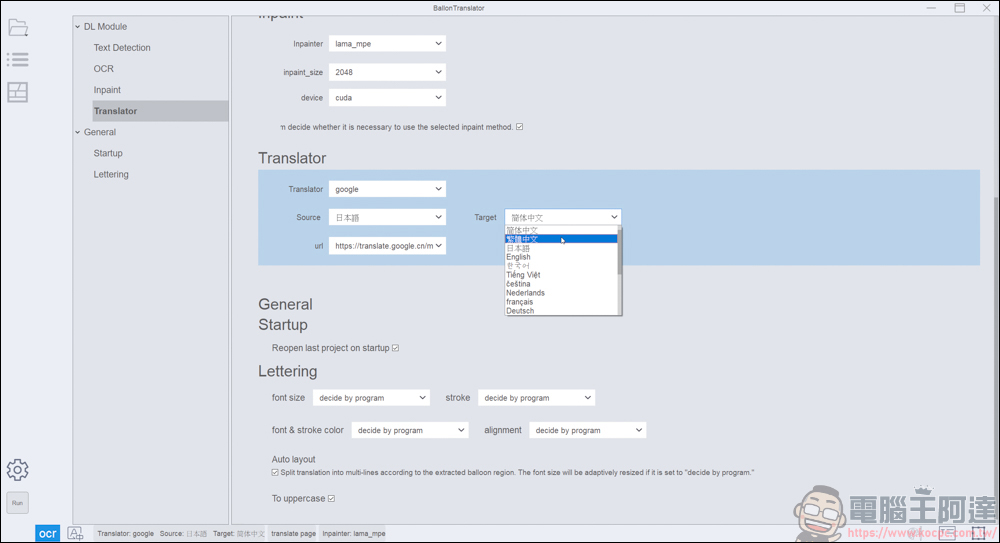Click the blue ocr status bar icon

[48, 534]
